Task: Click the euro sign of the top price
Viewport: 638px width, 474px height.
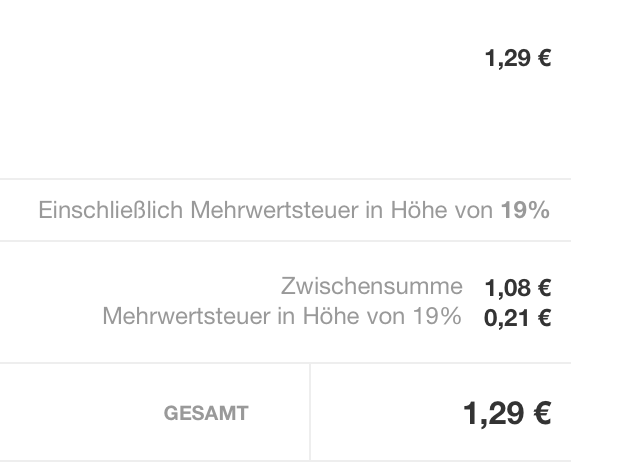Action: pos(544,58)
